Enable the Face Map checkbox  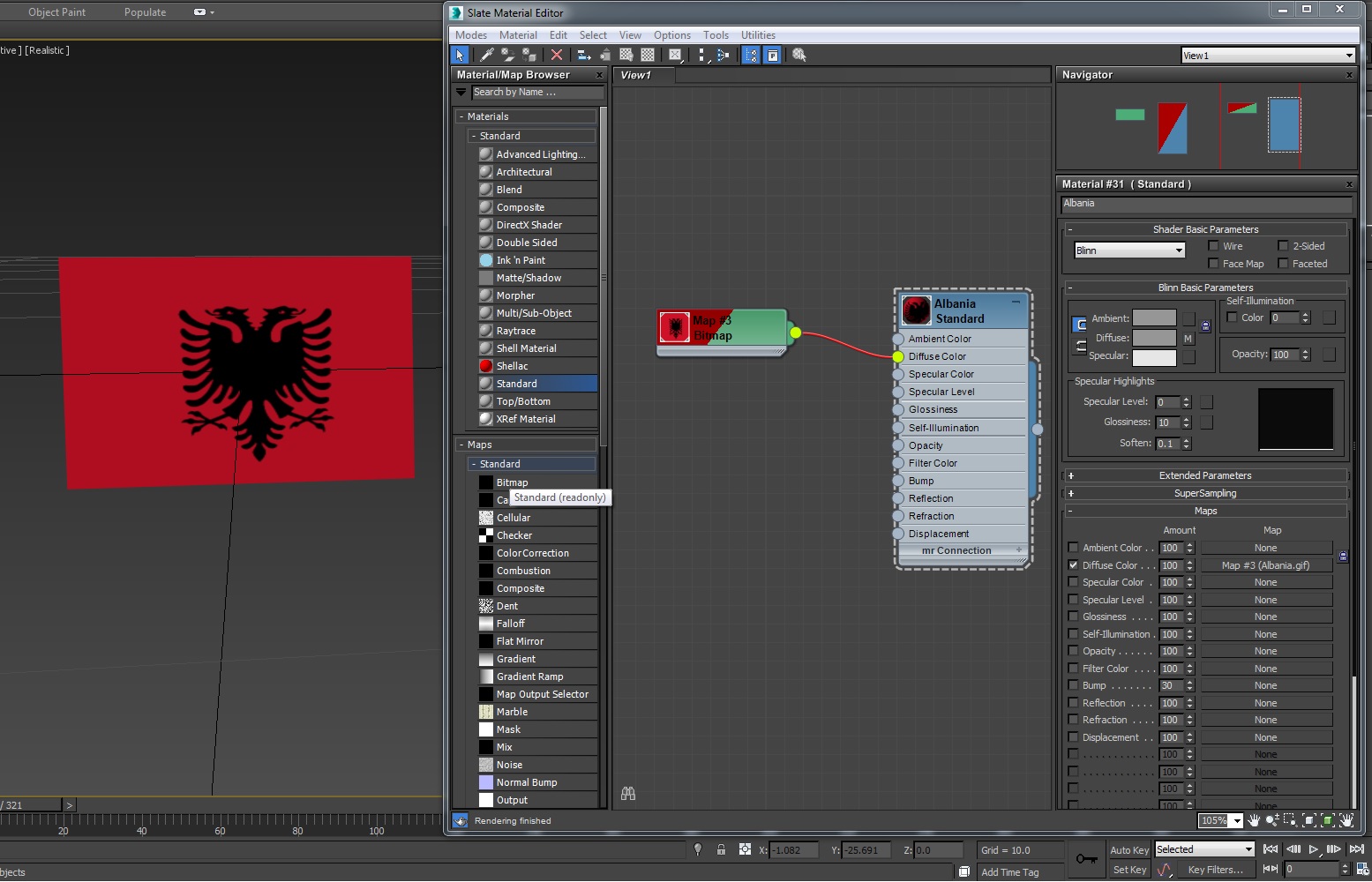1213,264
